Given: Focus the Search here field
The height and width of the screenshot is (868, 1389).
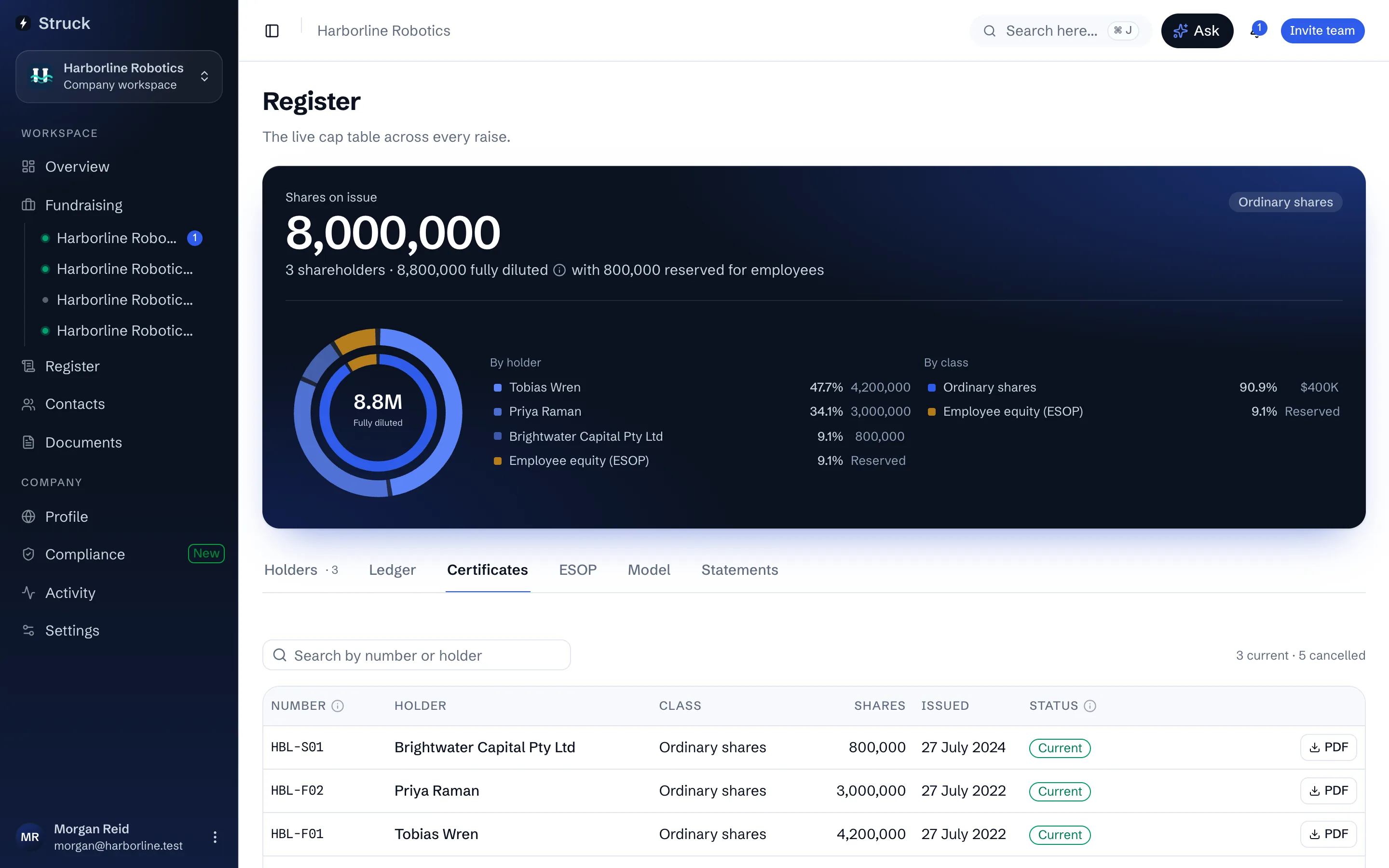Looking at the screenshot, I should [1061, 31].
